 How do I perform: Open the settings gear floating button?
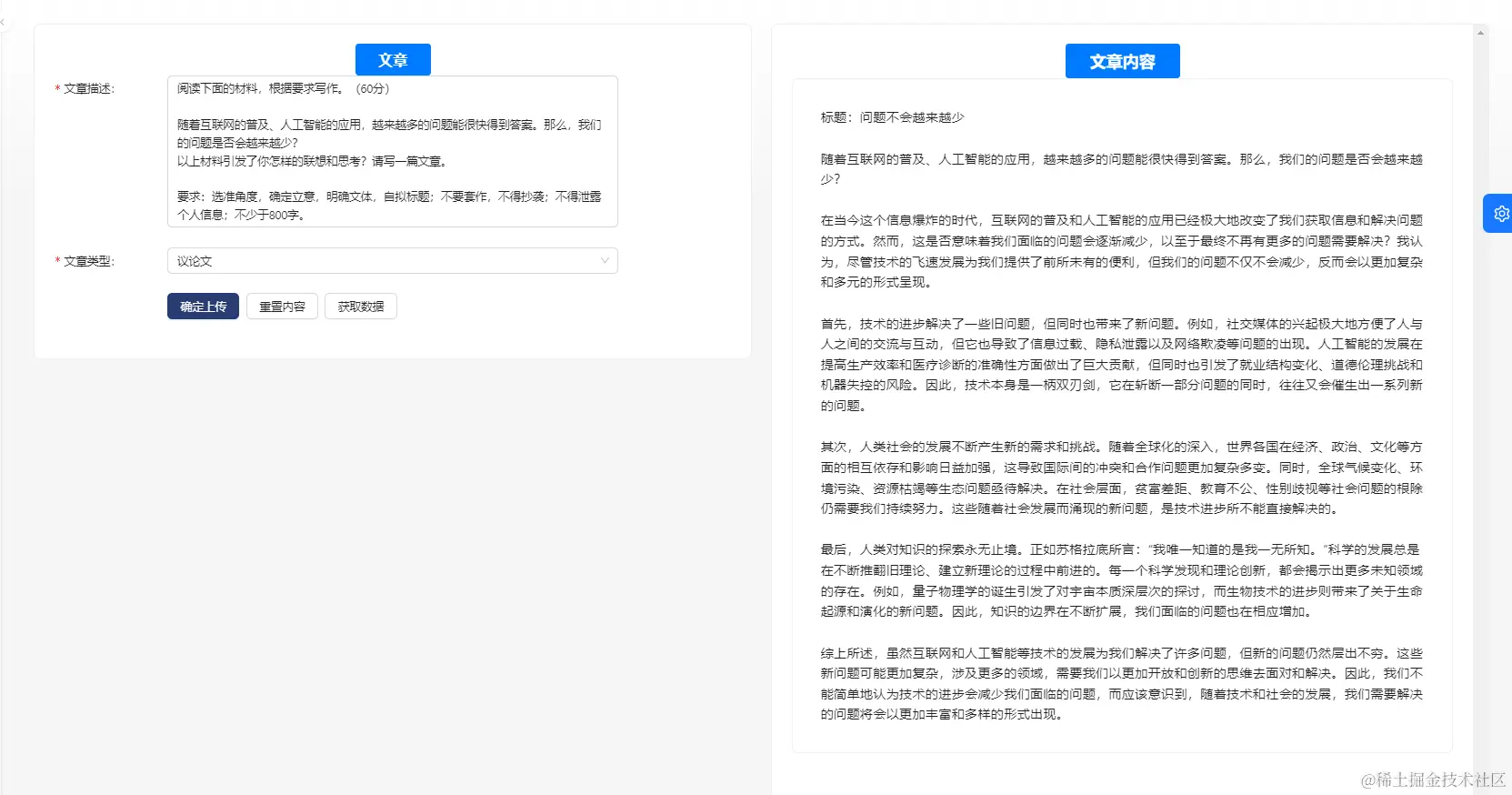(1499, 214)
